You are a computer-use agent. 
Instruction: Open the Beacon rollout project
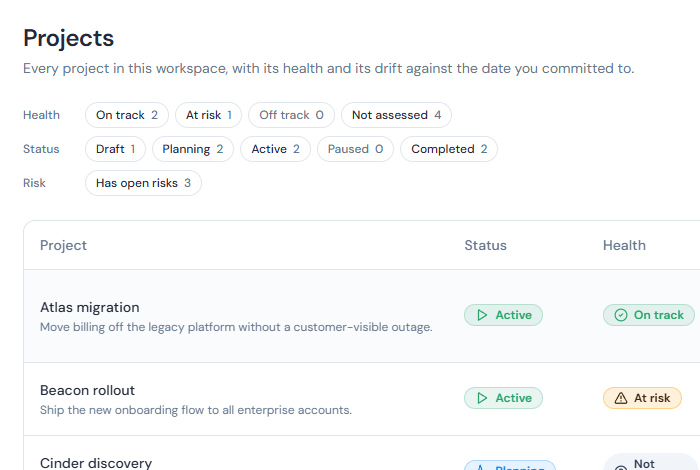[x=88, y=391]
